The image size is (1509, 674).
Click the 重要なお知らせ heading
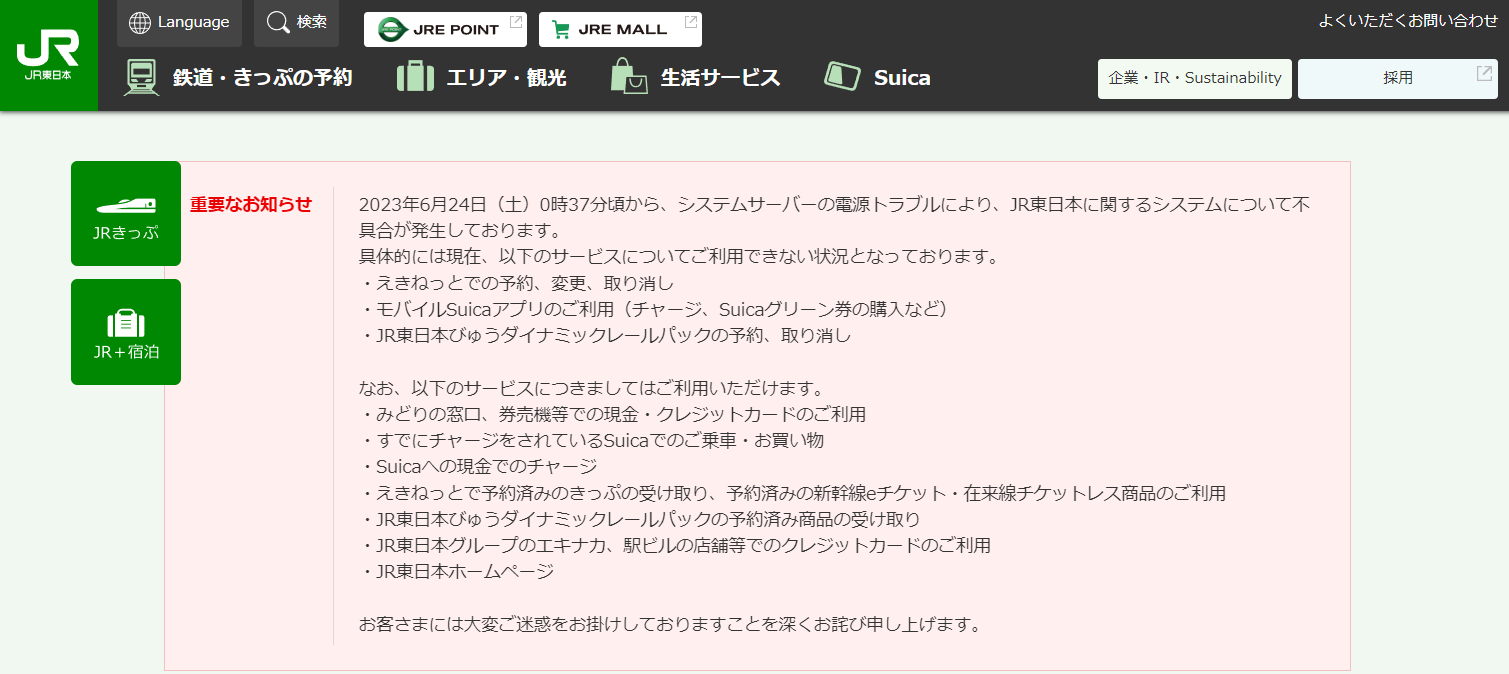[x=251, y=204]
